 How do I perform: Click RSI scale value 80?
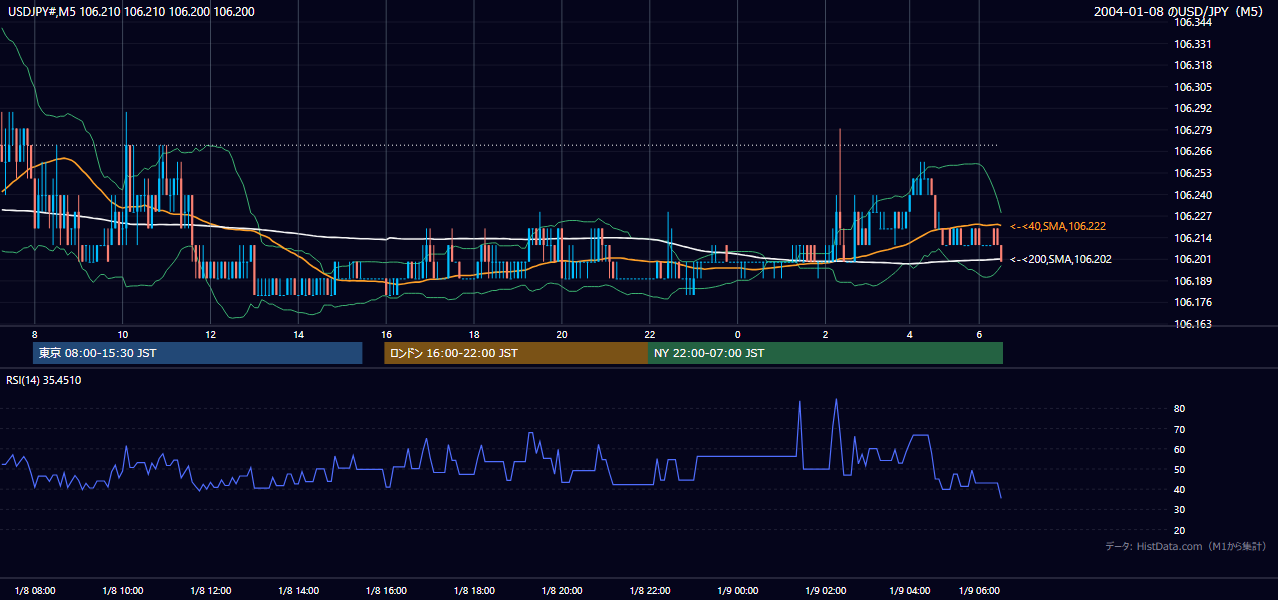pyautogui.click(x=1180, y=409)
